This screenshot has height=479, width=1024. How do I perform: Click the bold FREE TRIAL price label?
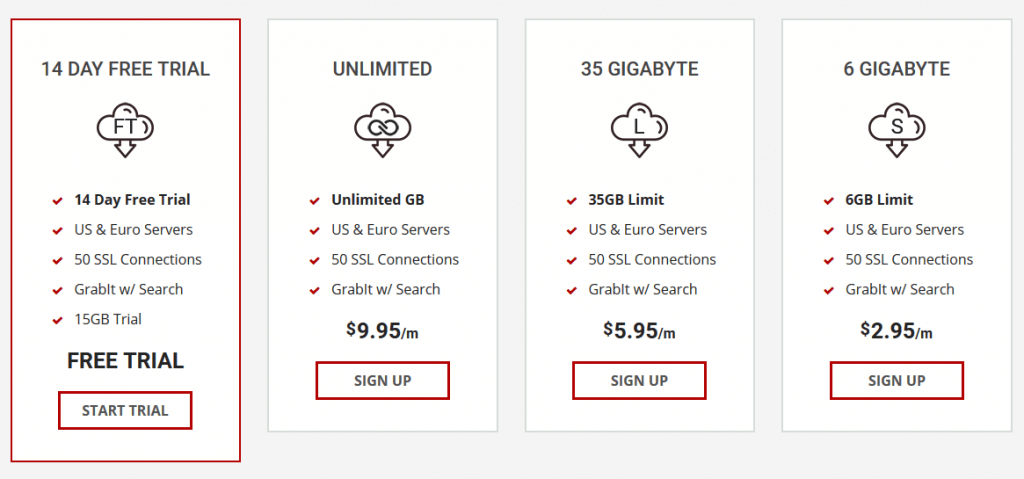(x=125, y=361)
